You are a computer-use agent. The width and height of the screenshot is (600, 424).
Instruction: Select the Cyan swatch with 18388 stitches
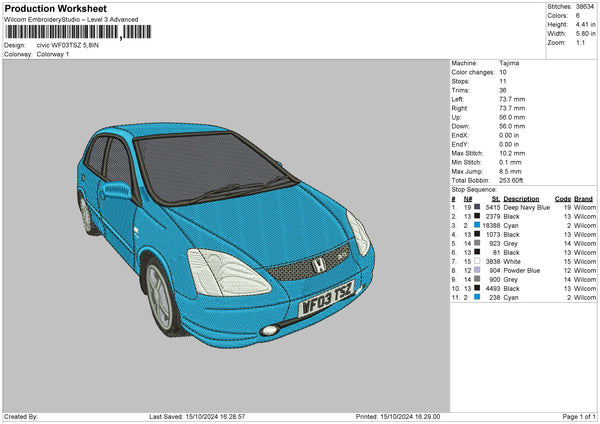pos(478,225)
